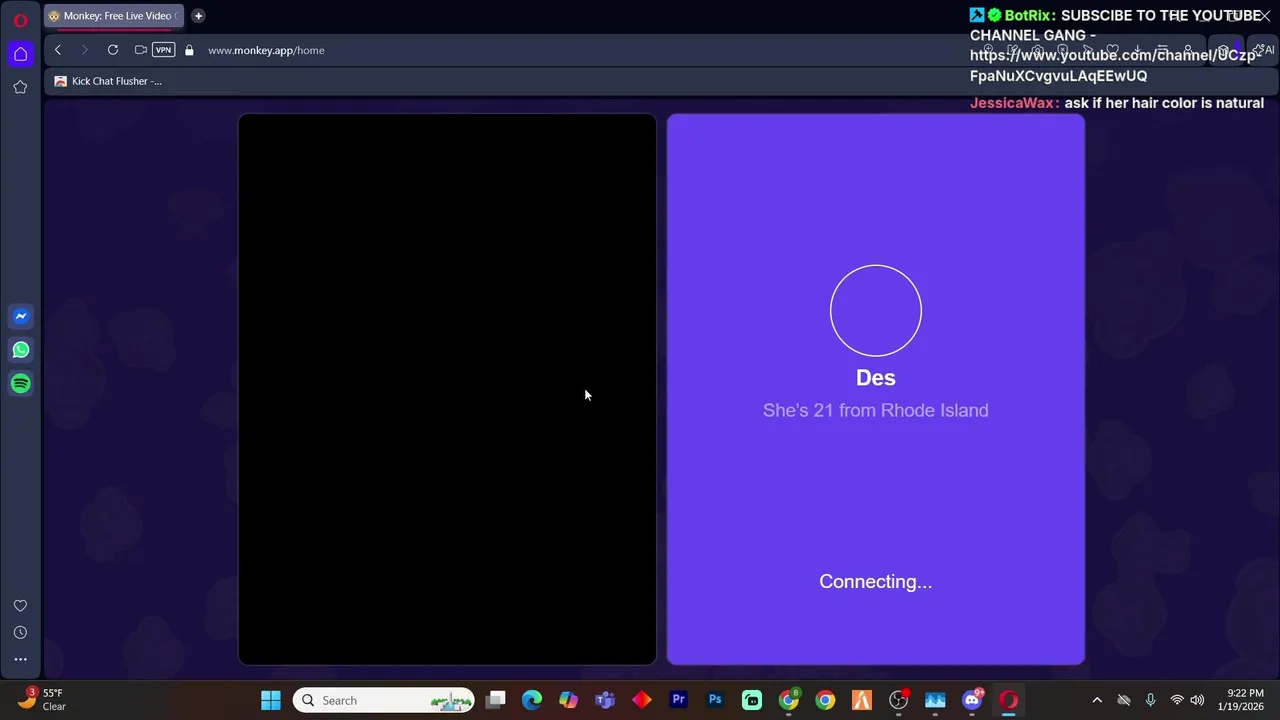Open the three-dot sidebar settings menu
The width and height of the screenshot is (1280, 720).
pyautogui.click(x=20, y=659)
